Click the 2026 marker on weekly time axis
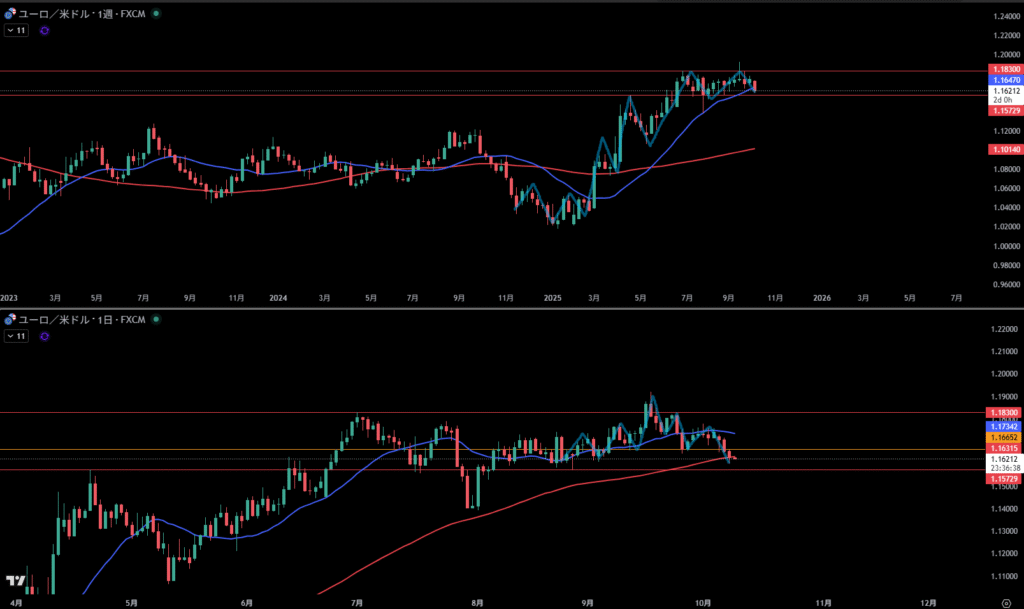Image resolution: width=1024 pixels, height=609 pixels. pyautogui.click(x=821, y=298)
